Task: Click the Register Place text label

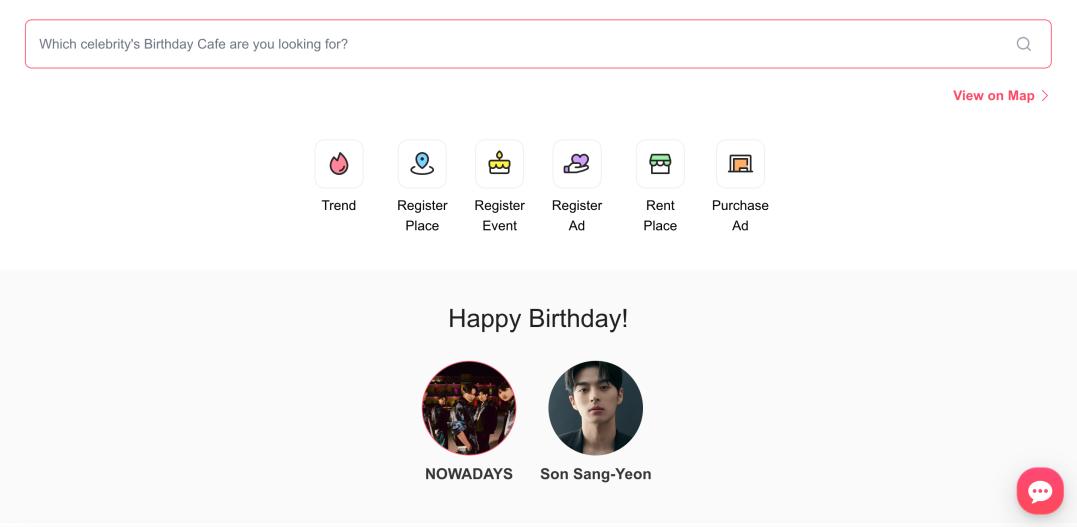Action: click(x=422, y=215)
